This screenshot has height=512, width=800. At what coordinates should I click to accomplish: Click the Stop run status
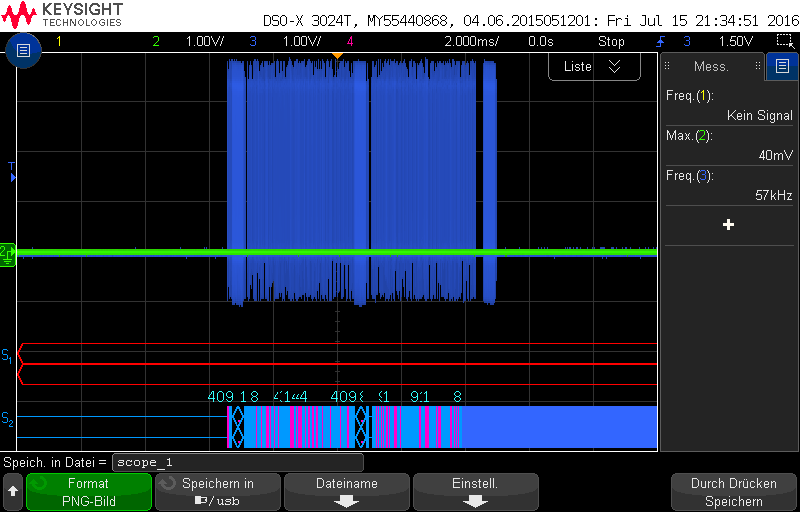(611, 41)
